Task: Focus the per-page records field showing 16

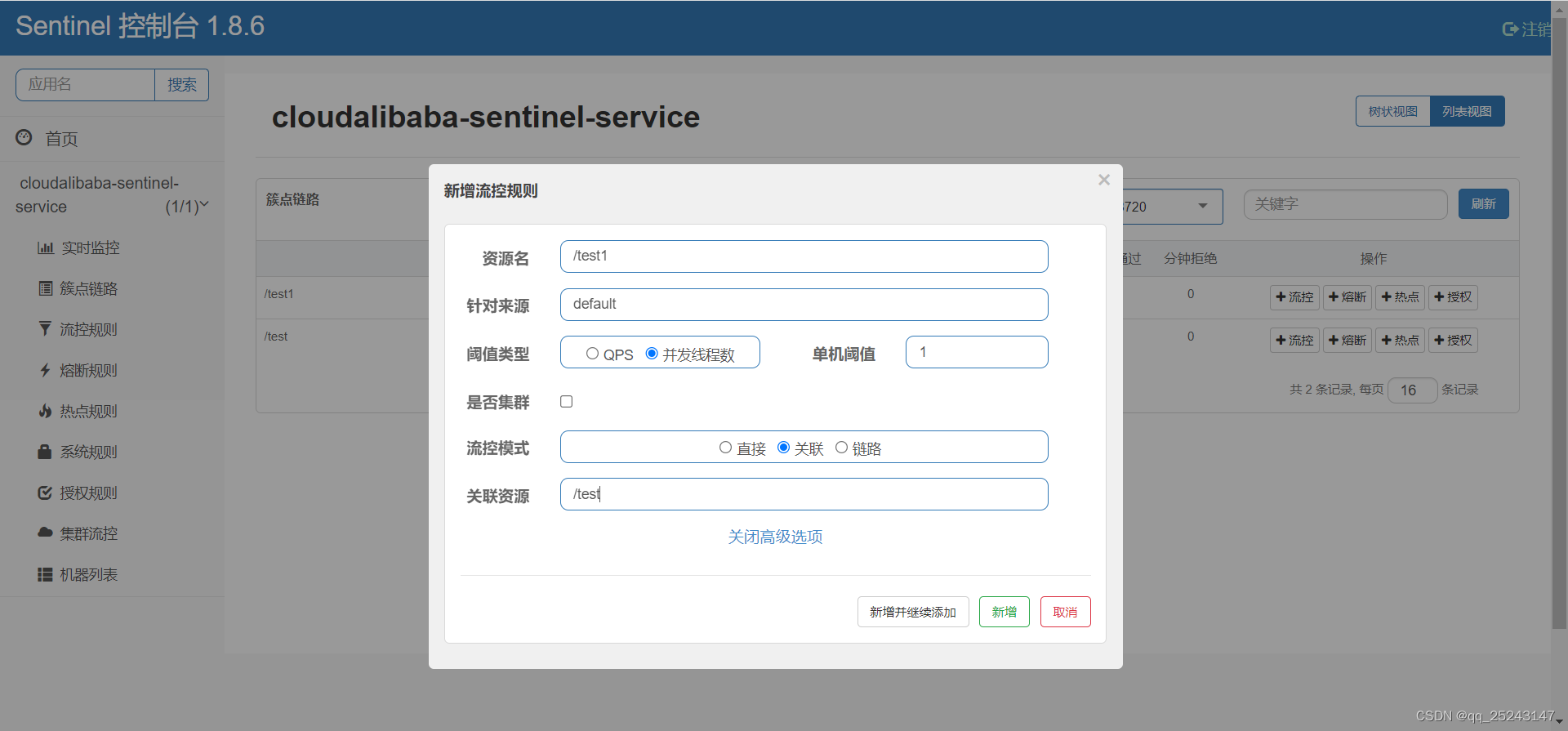Action: pos(1413,390)
